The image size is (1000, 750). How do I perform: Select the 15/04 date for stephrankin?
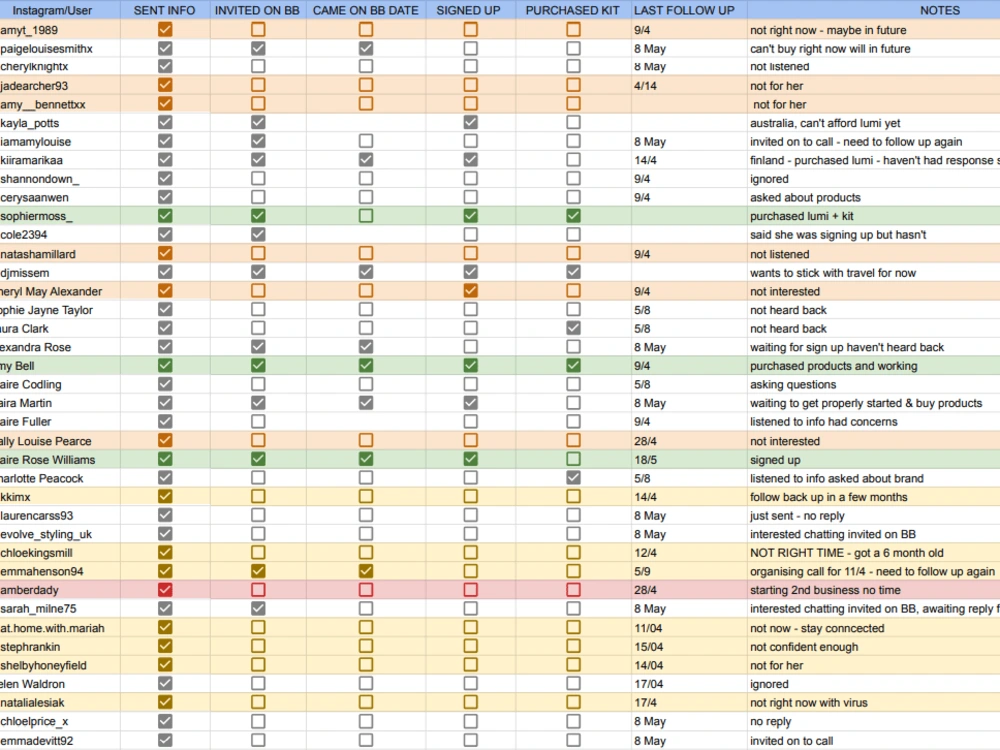[689, 647]
